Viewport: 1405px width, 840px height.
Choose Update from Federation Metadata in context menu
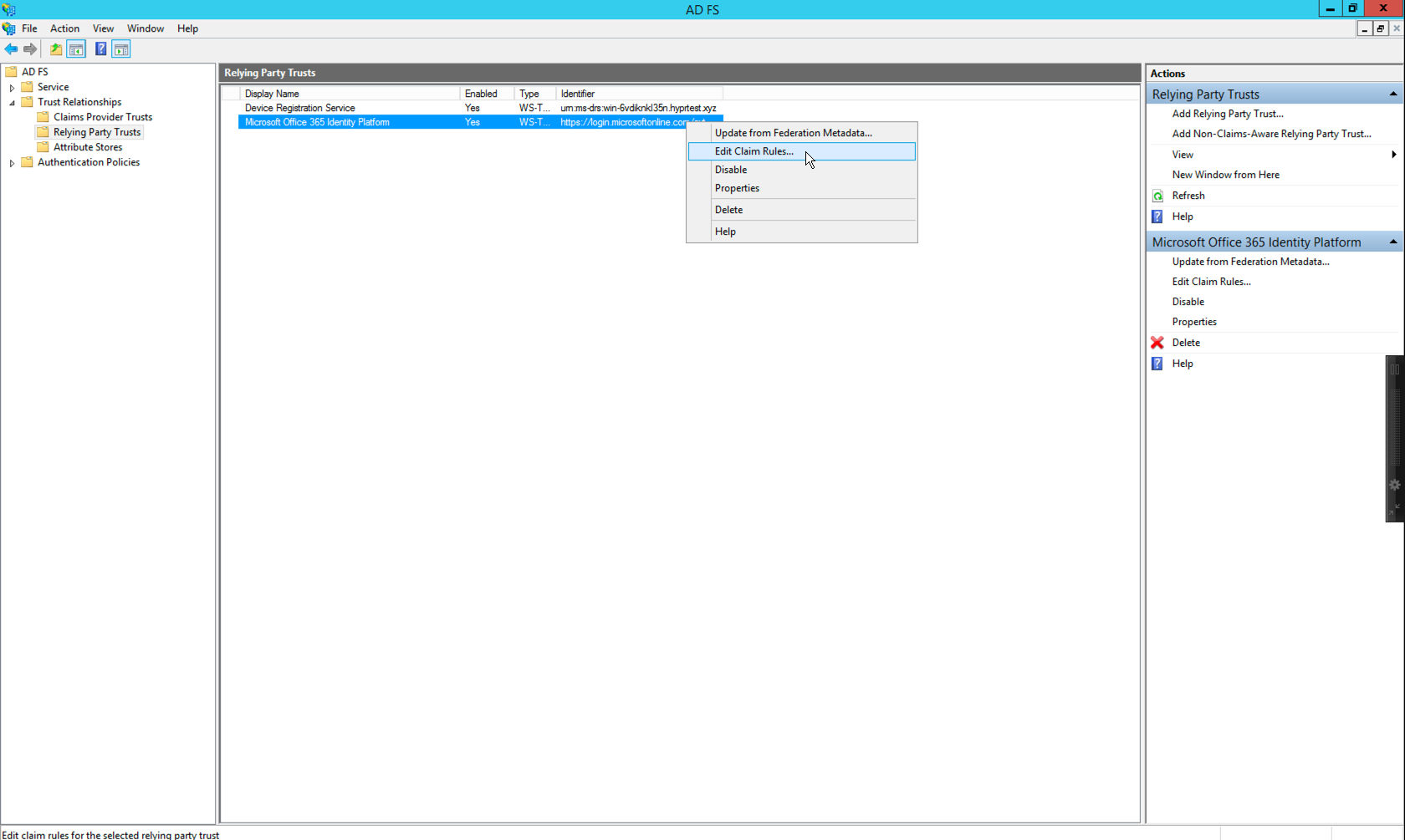(802, 133)
